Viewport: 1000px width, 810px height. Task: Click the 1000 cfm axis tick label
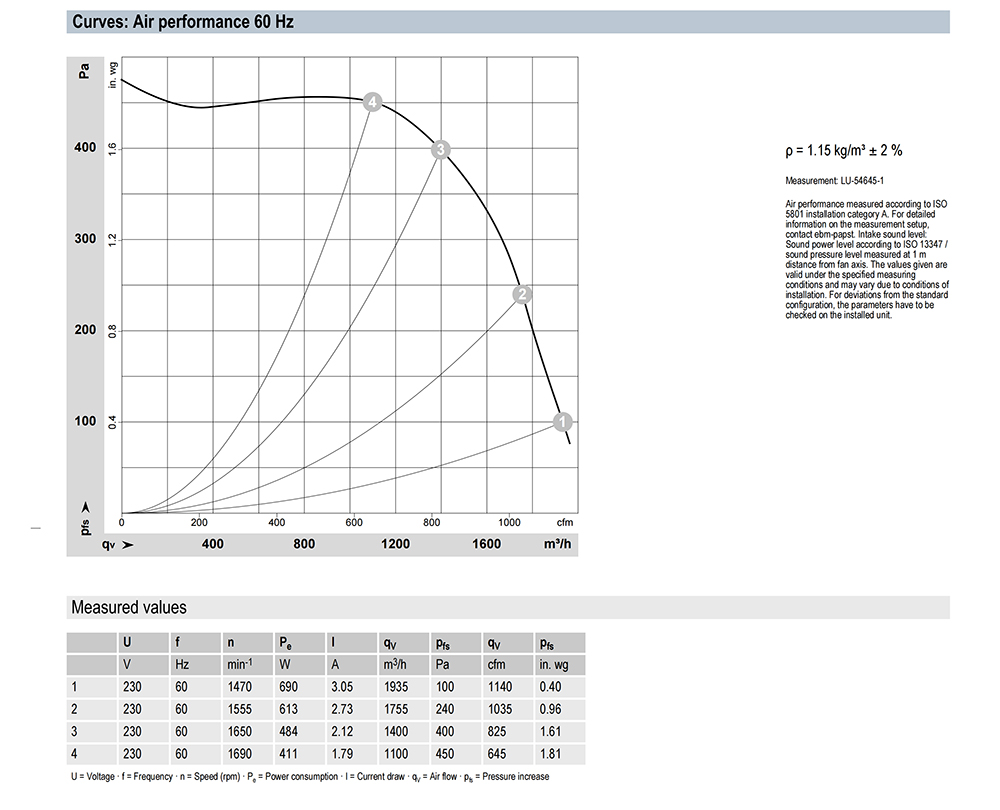coord(509,522)
